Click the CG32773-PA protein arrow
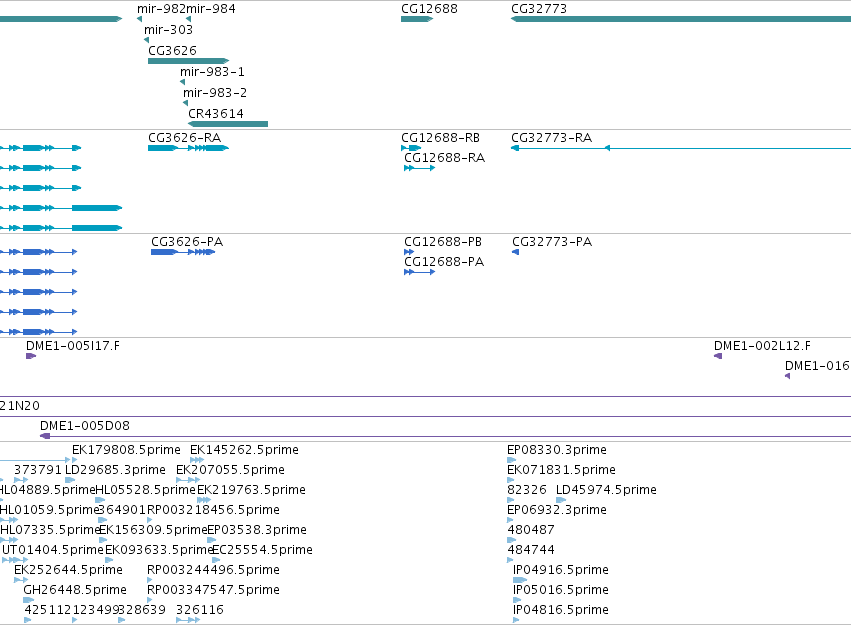 (x=516, y=252)
